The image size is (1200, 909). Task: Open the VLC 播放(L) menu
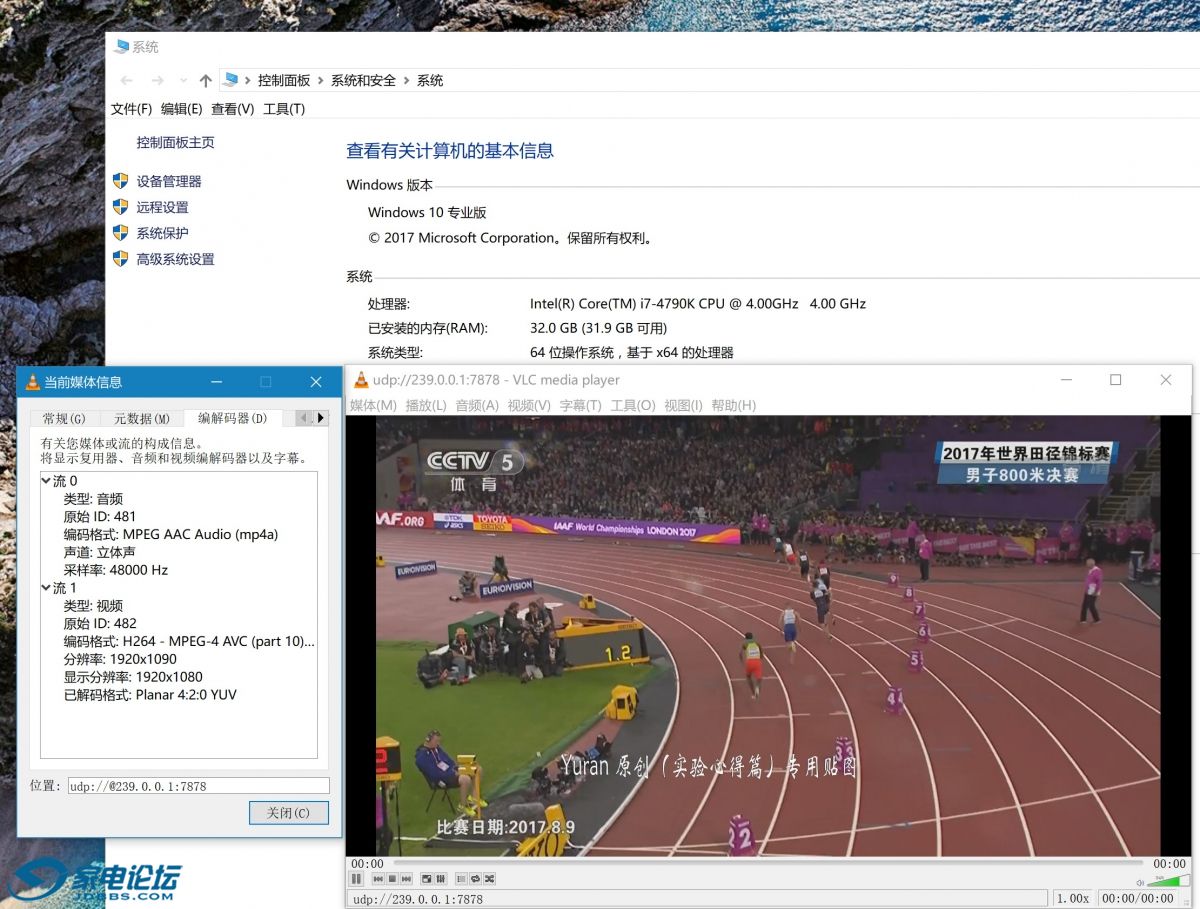(x=426, y=405)
